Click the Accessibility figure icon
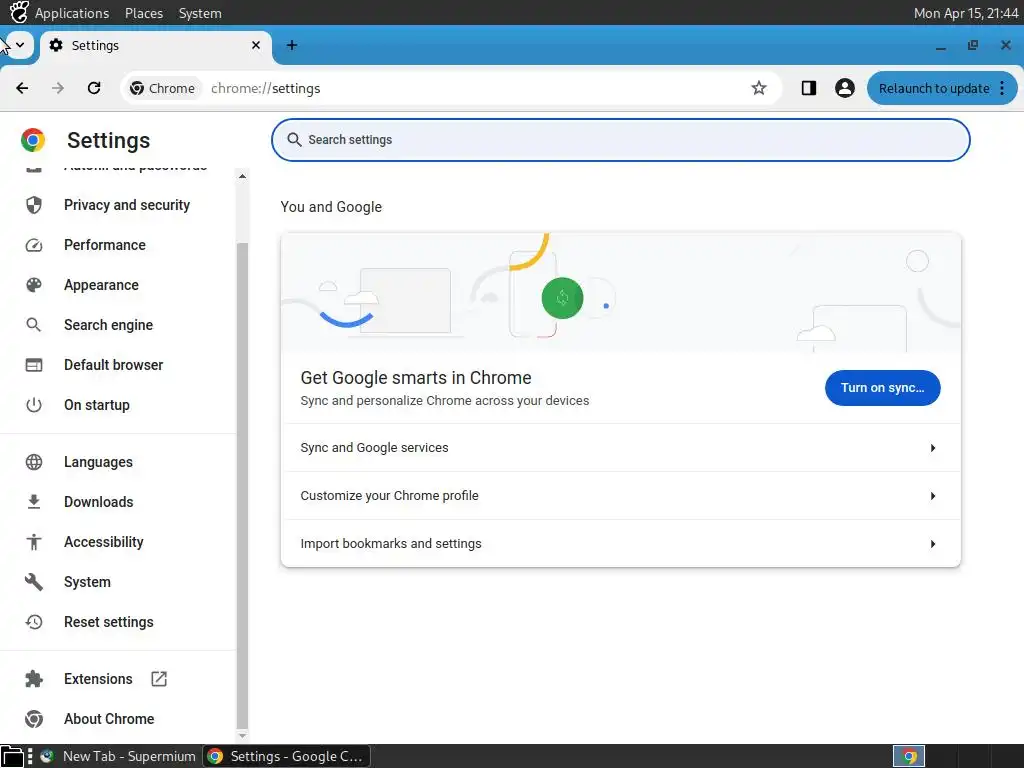Screen dimensions: 1024x768 coord(34,542)
